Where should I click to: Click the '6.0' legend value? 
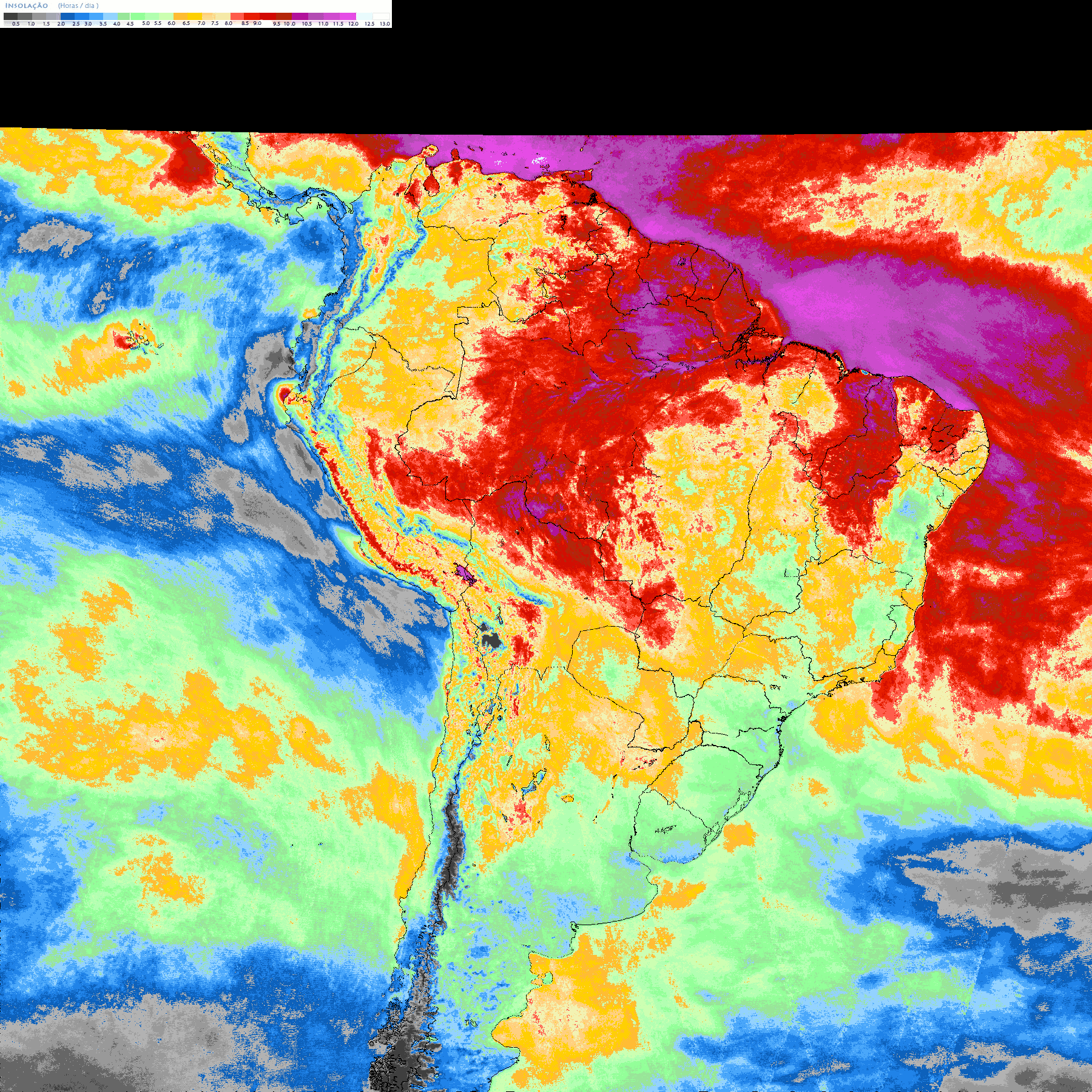(x=171, y=23)
